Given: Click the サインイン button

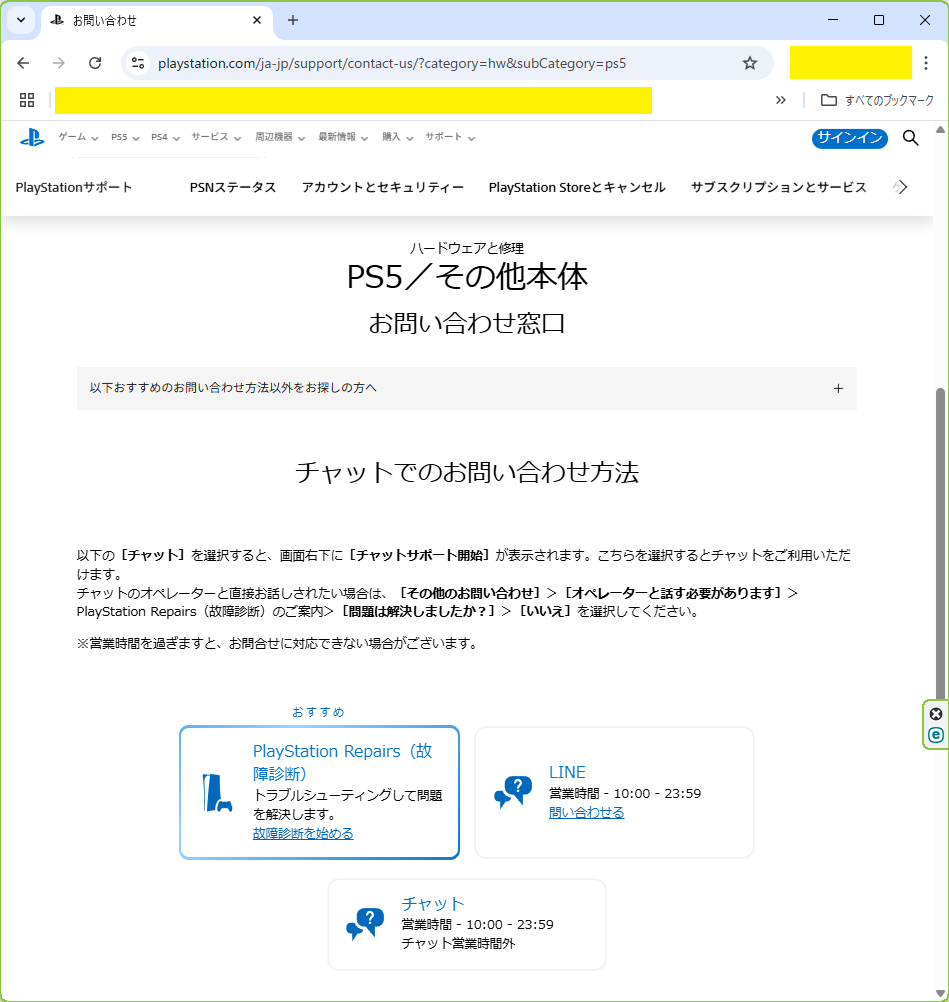Looking at the screenshot, I should coord(849,138).
